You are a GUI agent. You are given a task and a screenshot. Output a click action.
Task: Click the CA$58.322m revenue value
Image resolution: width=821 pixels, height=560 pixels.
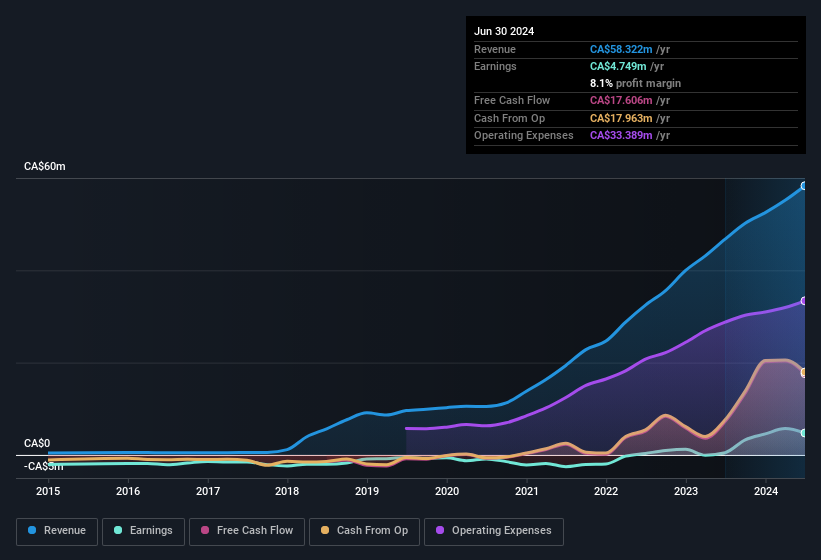621,49
